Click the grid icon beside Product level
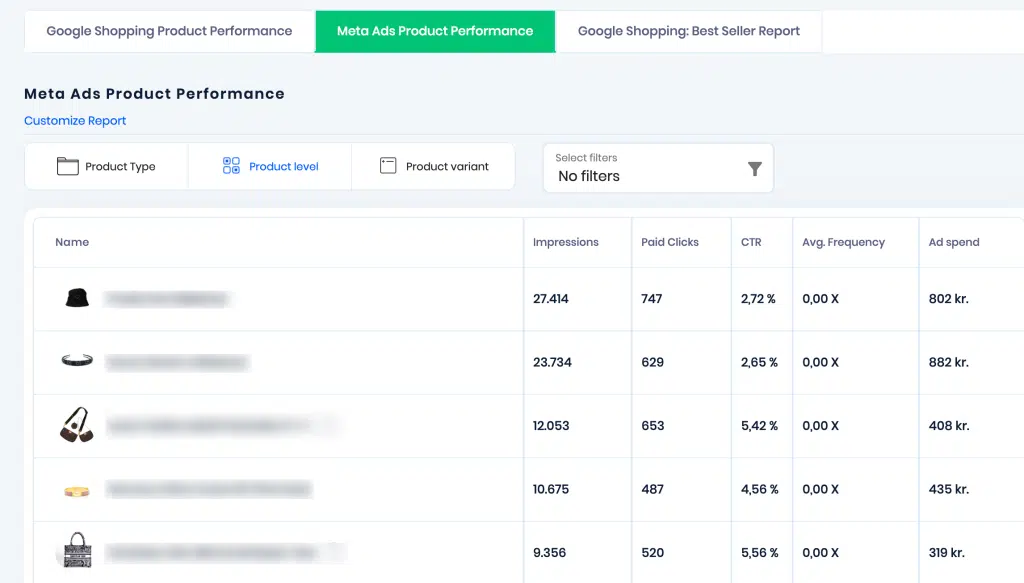1024x583 pixels. coord(231,166)
